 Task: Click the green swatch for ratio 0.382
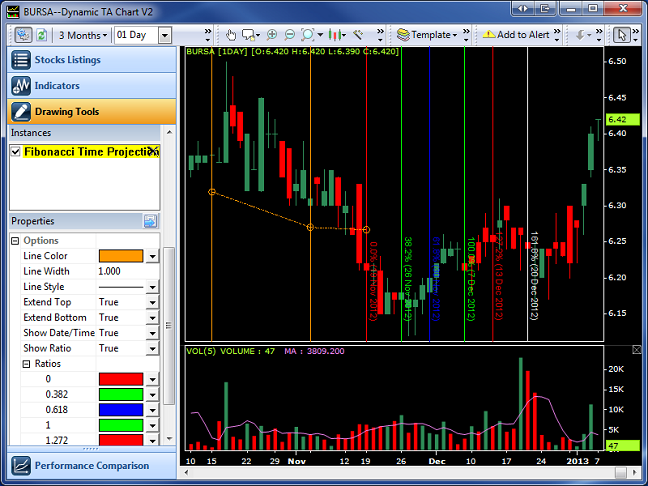(x=121, y=395)
